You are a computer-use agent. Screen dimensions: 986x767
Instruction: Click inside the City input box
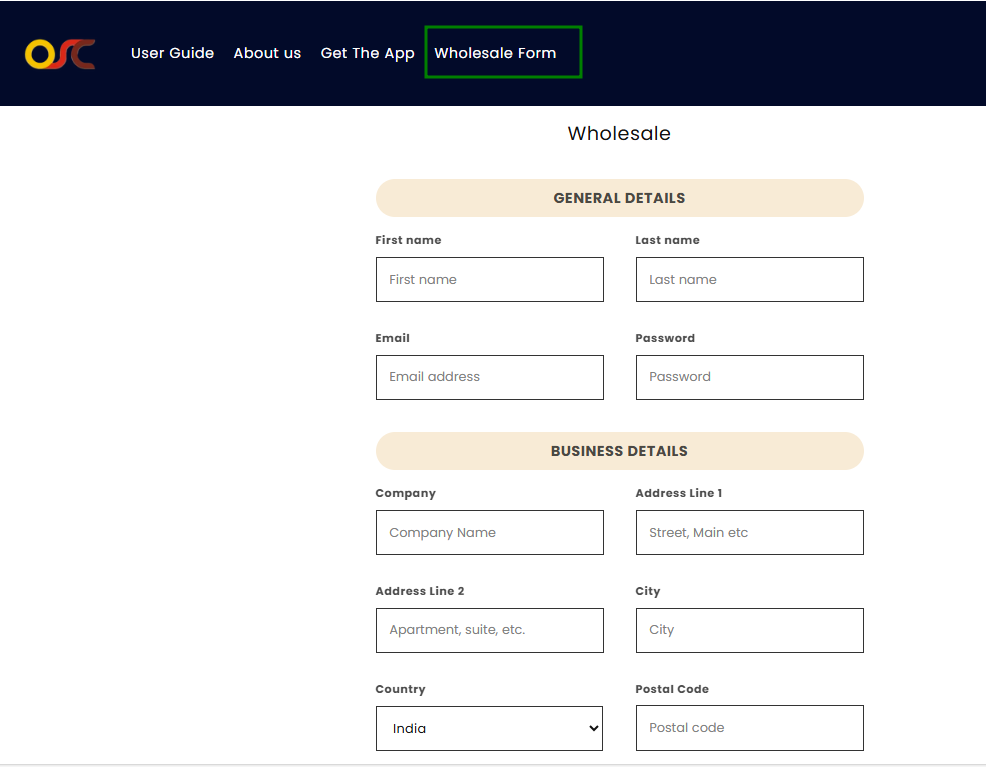point(749,630)
